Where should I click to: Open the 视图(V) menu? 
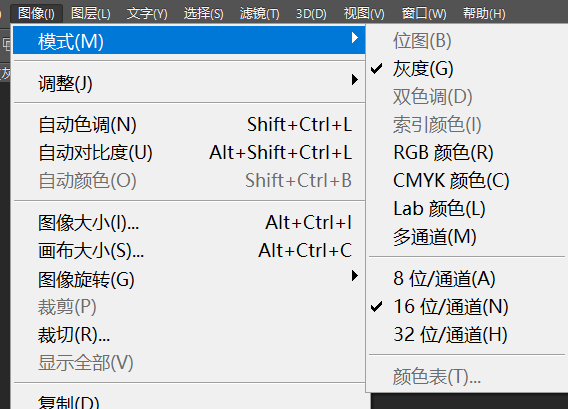pos(364,13)
